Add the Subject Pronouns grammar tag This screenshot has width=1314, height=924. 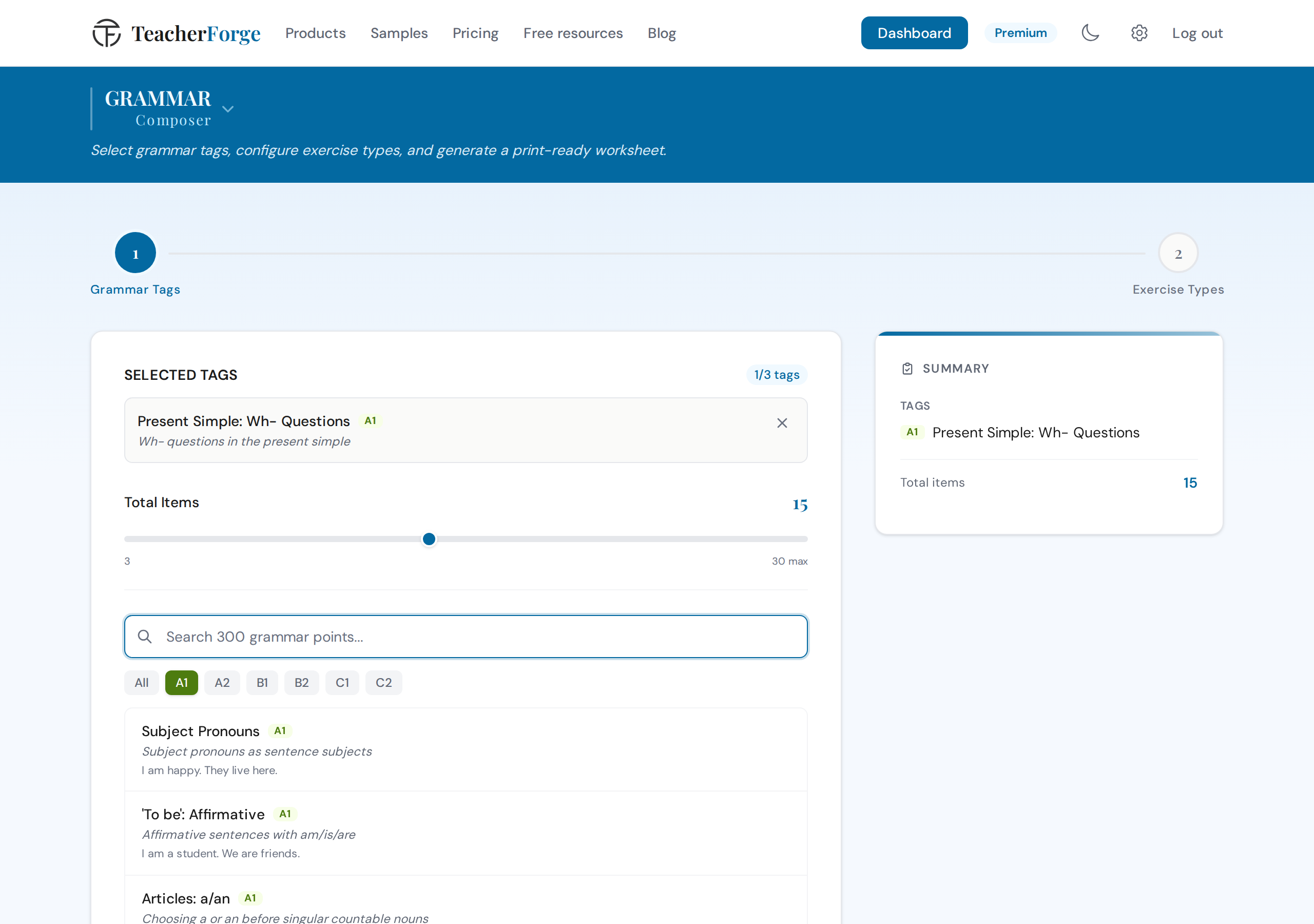[x=465, y=749]
